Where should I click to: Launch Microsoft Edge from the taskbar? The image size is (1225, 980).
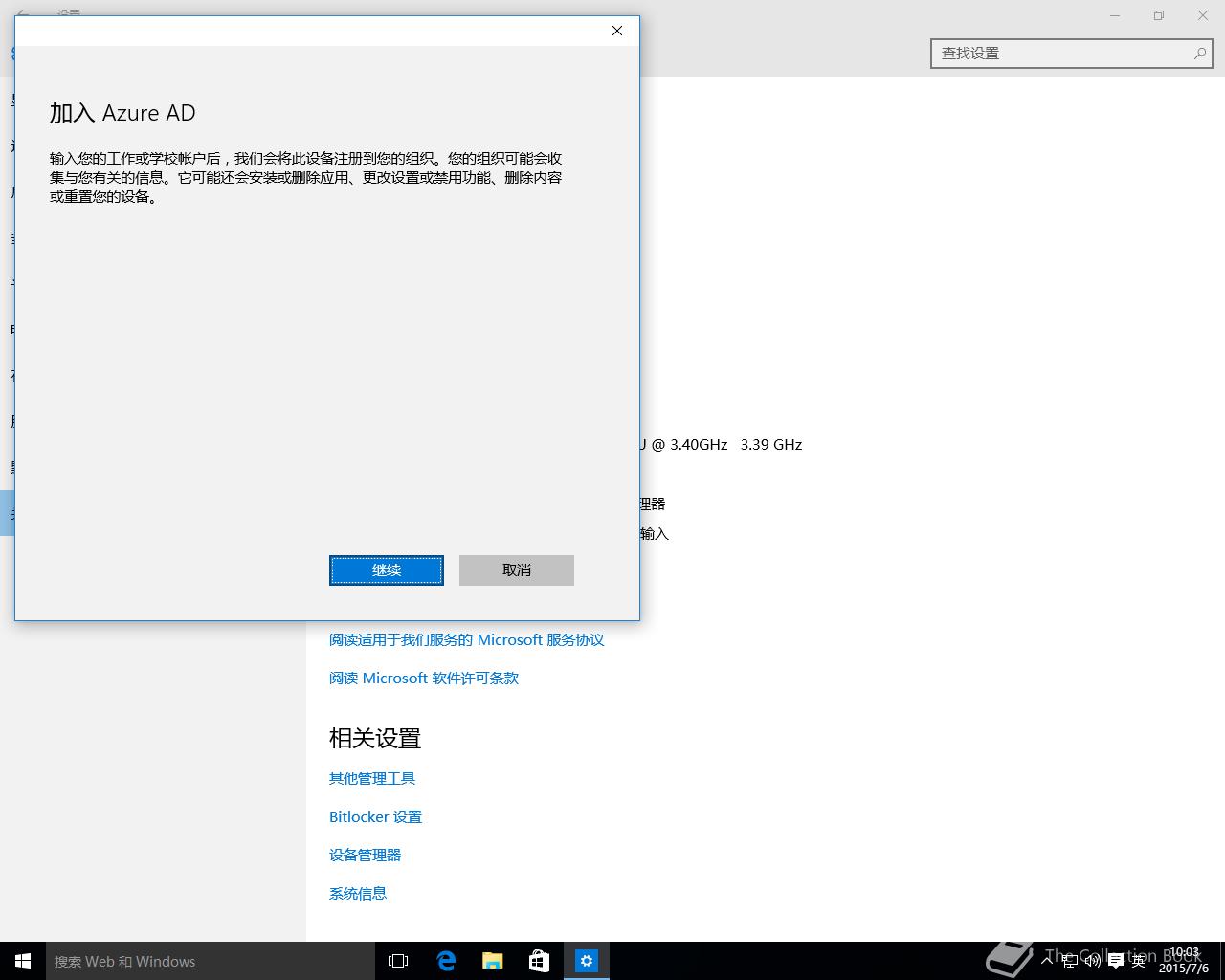[446, 961]
